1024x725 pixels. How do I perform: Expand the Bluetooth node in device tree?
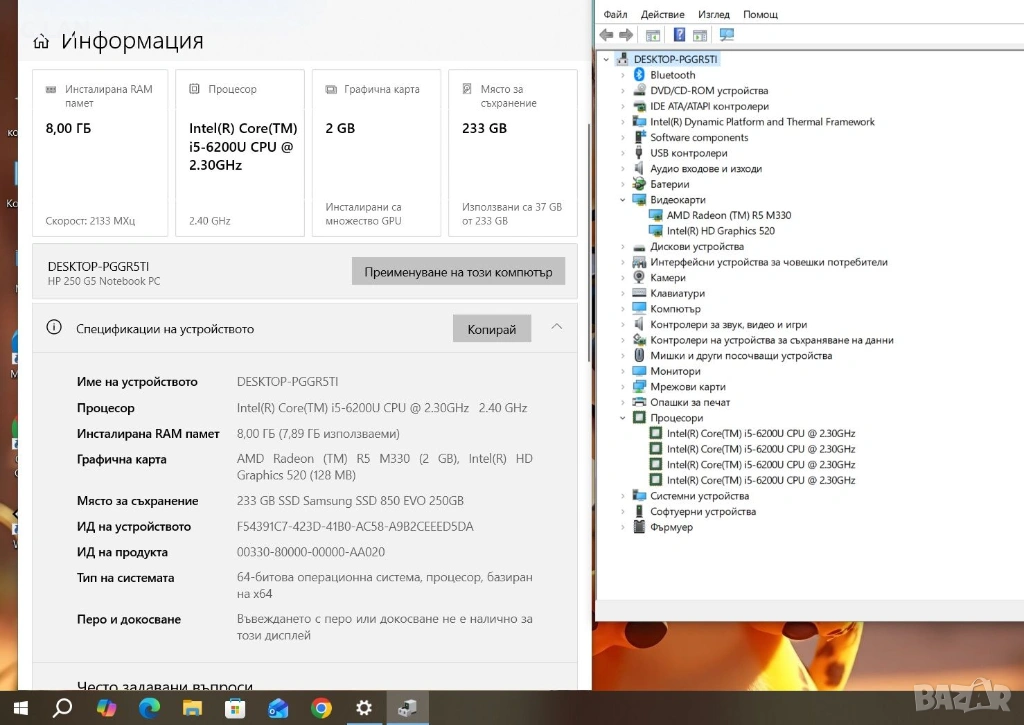[x=624, y=75]
